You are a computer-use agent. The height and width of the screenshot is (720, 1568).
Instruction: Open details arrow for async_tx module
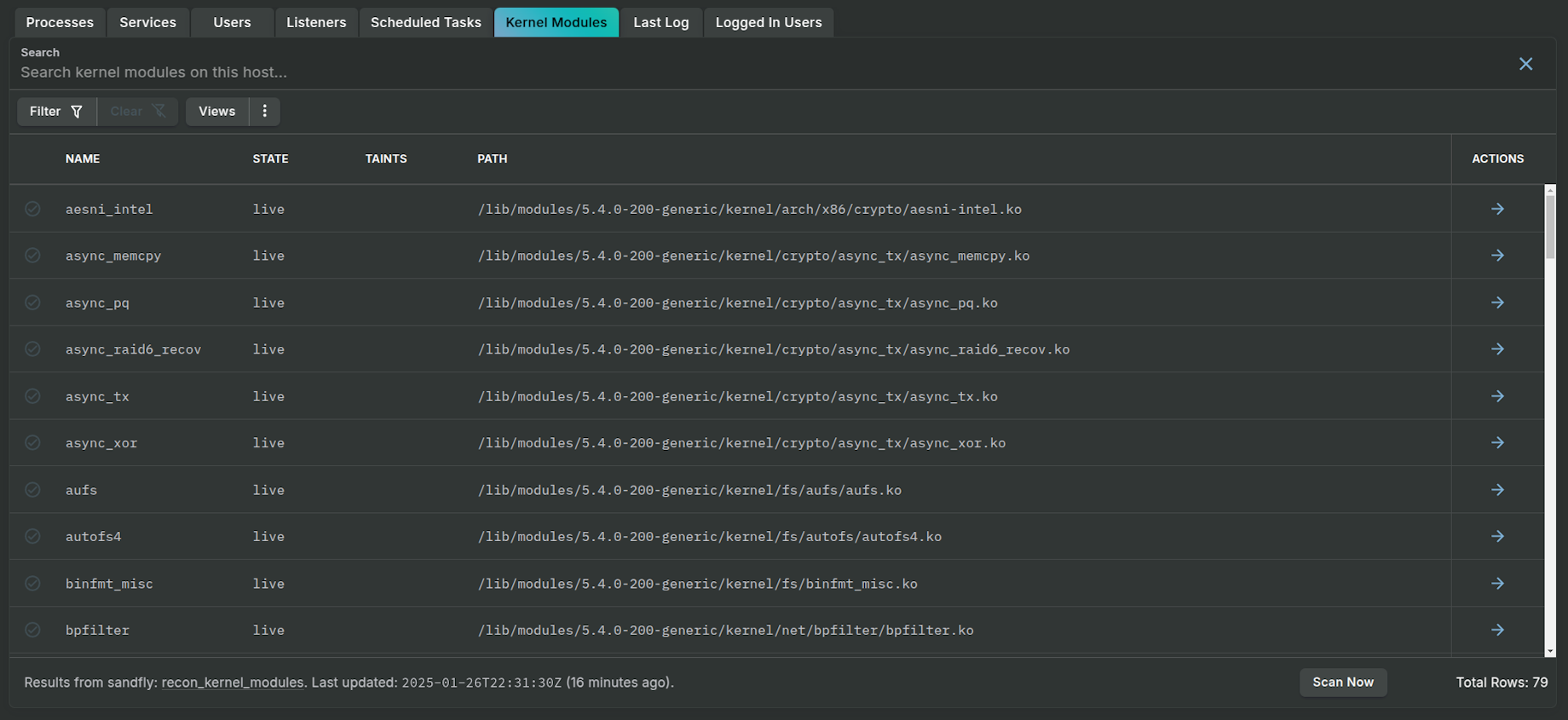click(x=1497, y=396)
